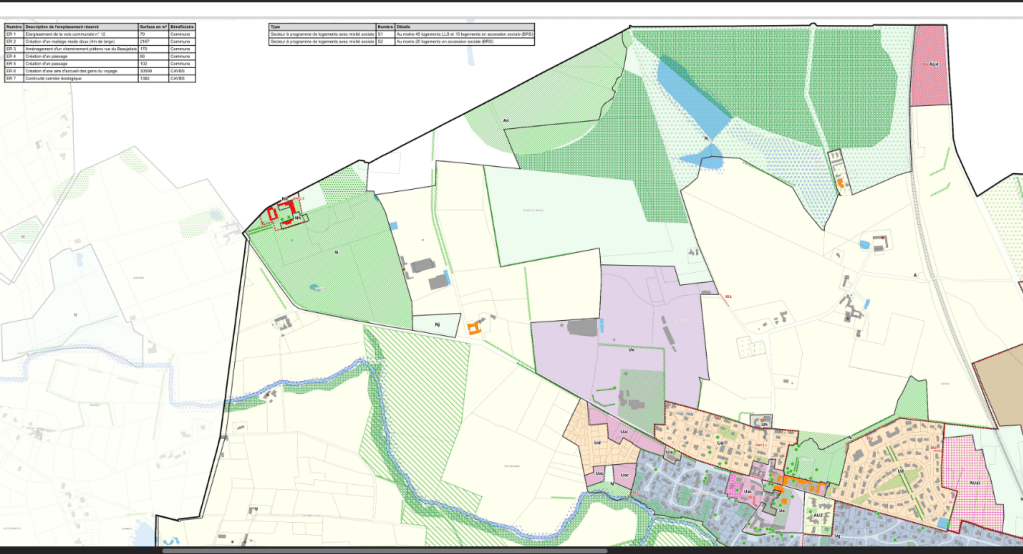
Task: Click the solid pink zone at top right
Action: (x=929, y=65)
